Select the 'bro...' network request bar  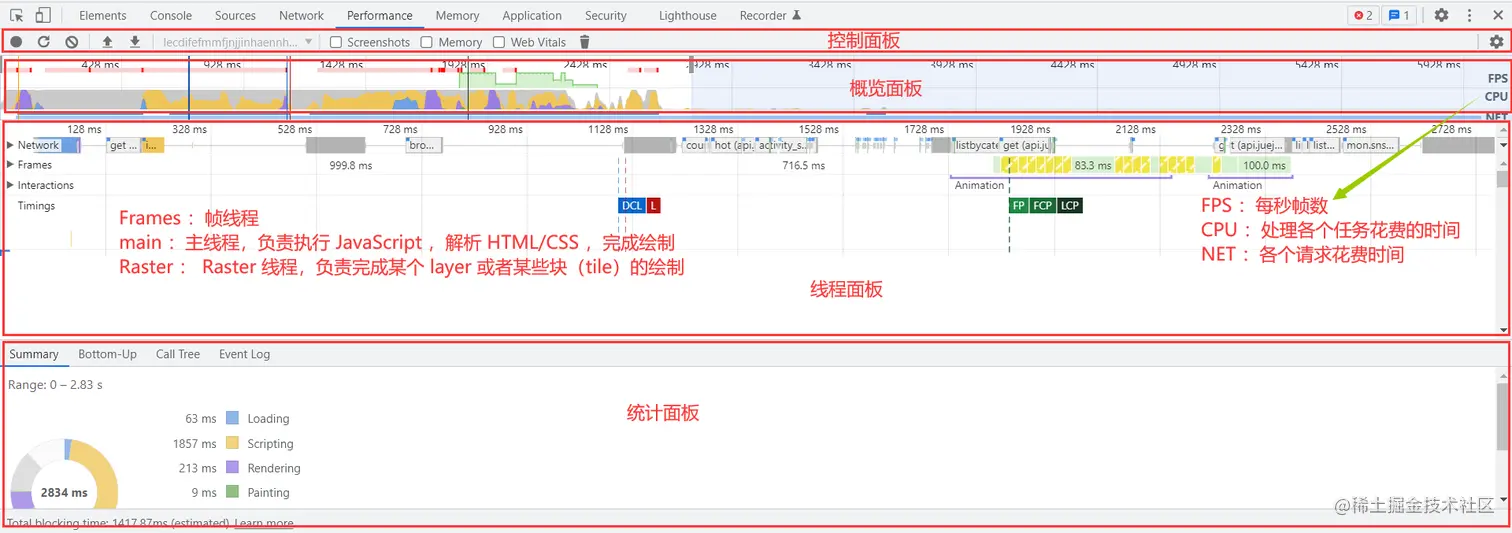(x=423, y=145)
